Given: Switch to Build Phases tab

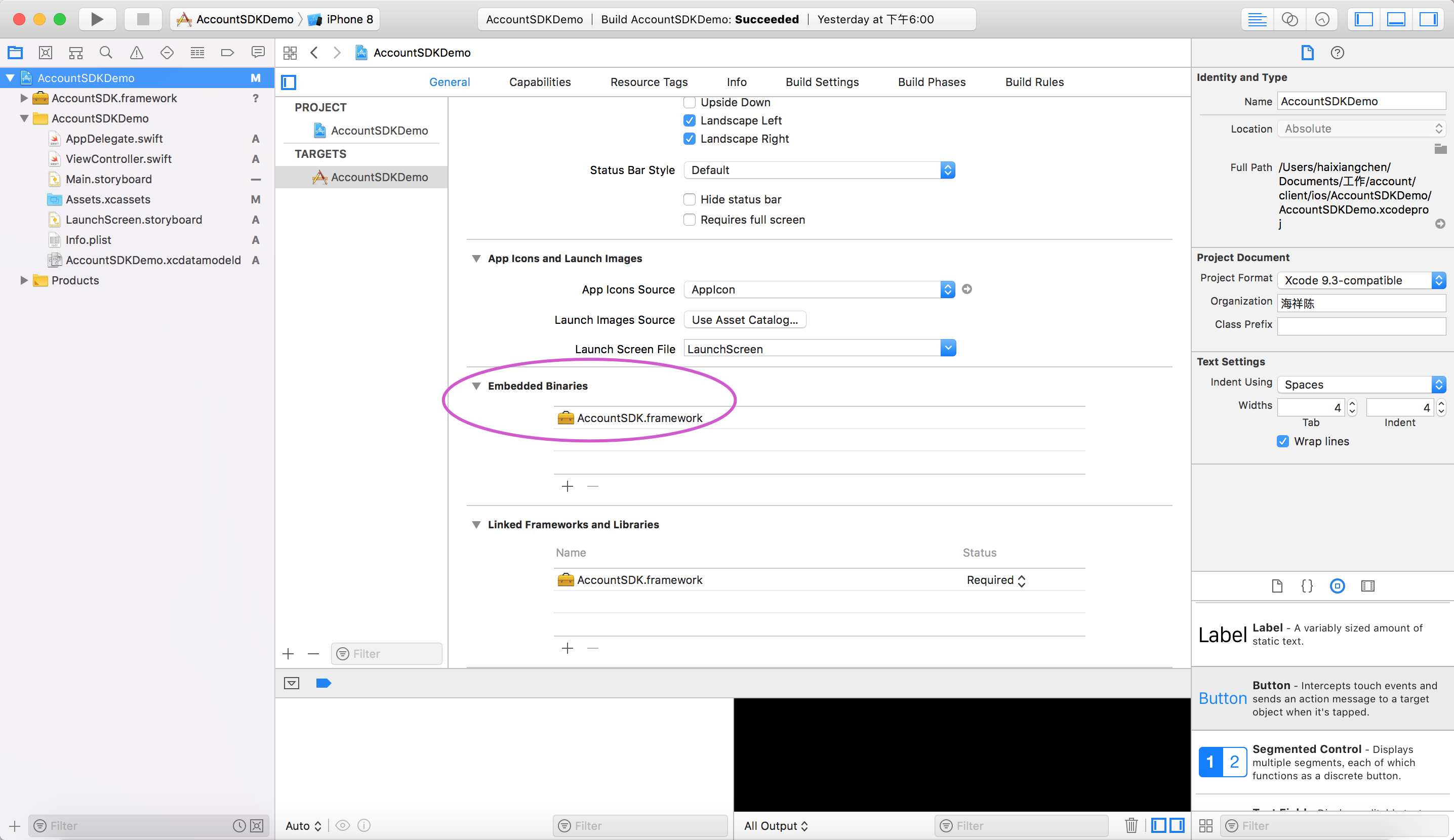Looking at the screenshot, I should (x=931, y=82).
